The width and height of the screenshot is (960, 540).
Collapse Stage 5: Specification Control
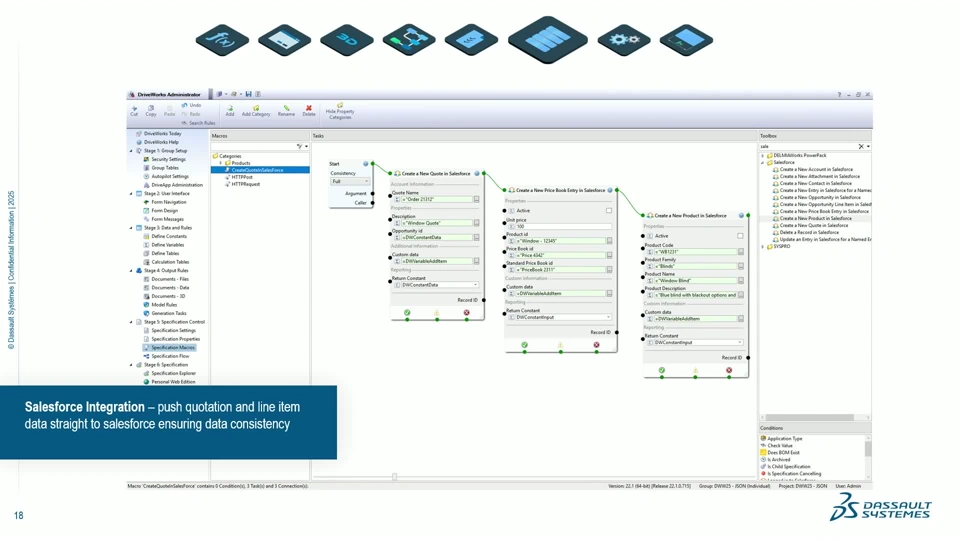point(130,322)
